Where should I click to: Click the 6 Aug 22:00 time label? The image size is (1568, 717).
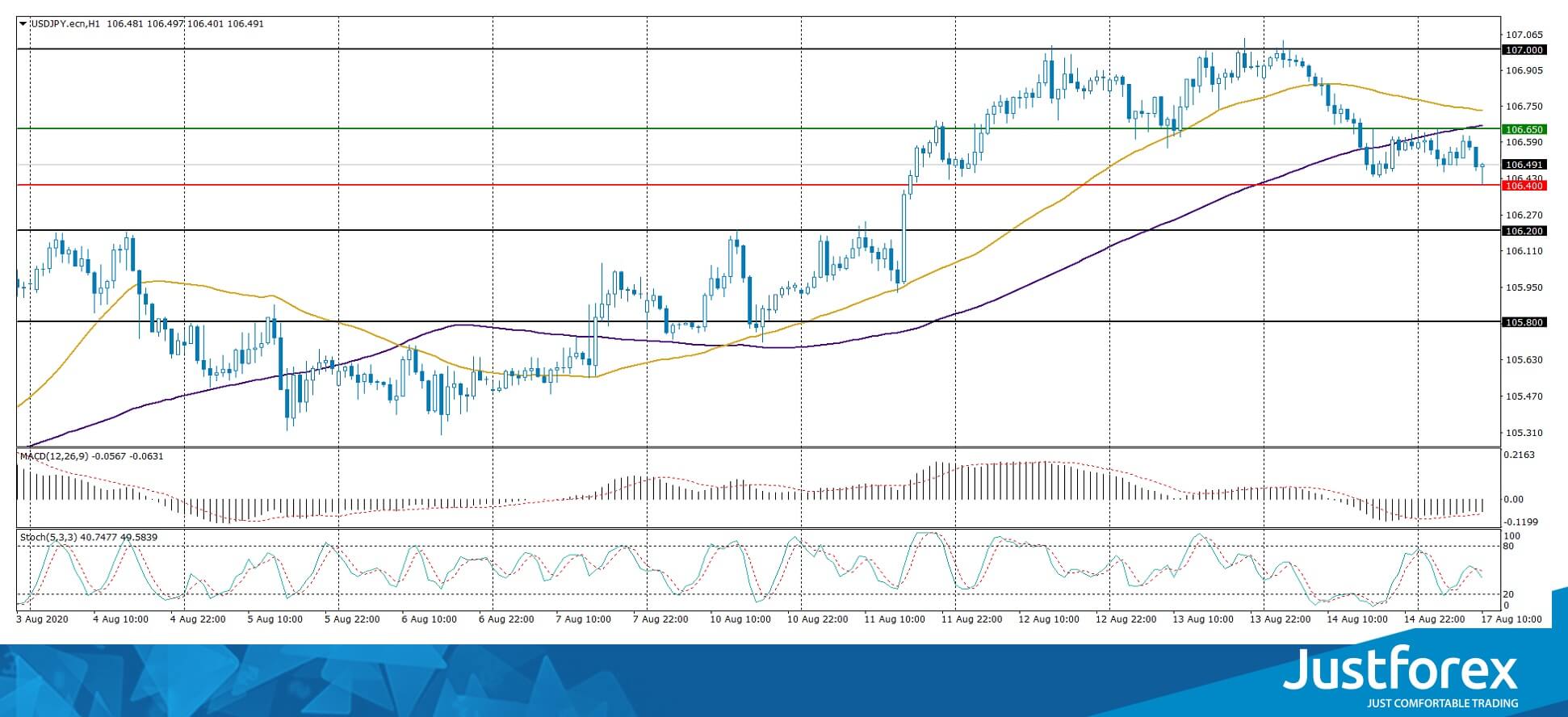506,619
